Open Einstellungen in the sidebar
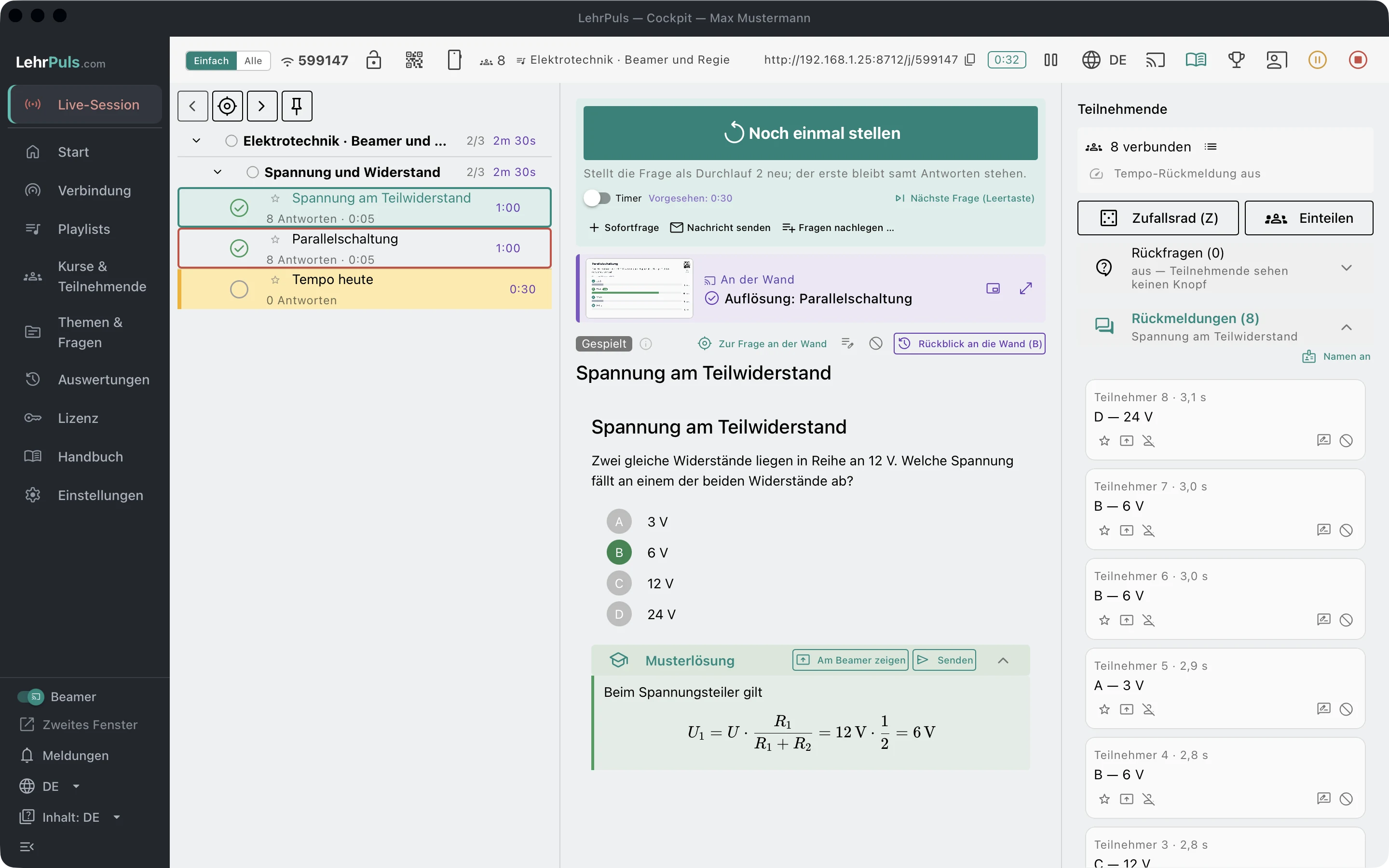This screenshot has height=868, width=1389. click(x=85, y=495)
